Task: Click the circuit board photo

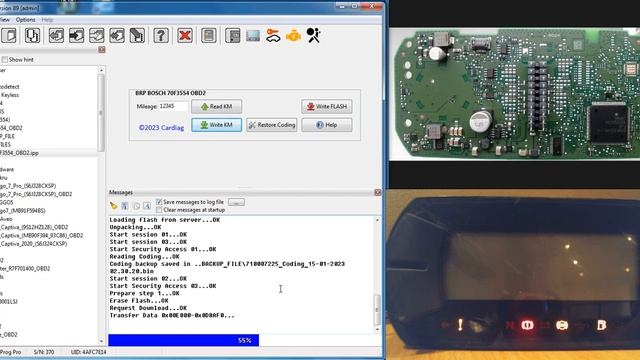Action: [x=514, y=94]
